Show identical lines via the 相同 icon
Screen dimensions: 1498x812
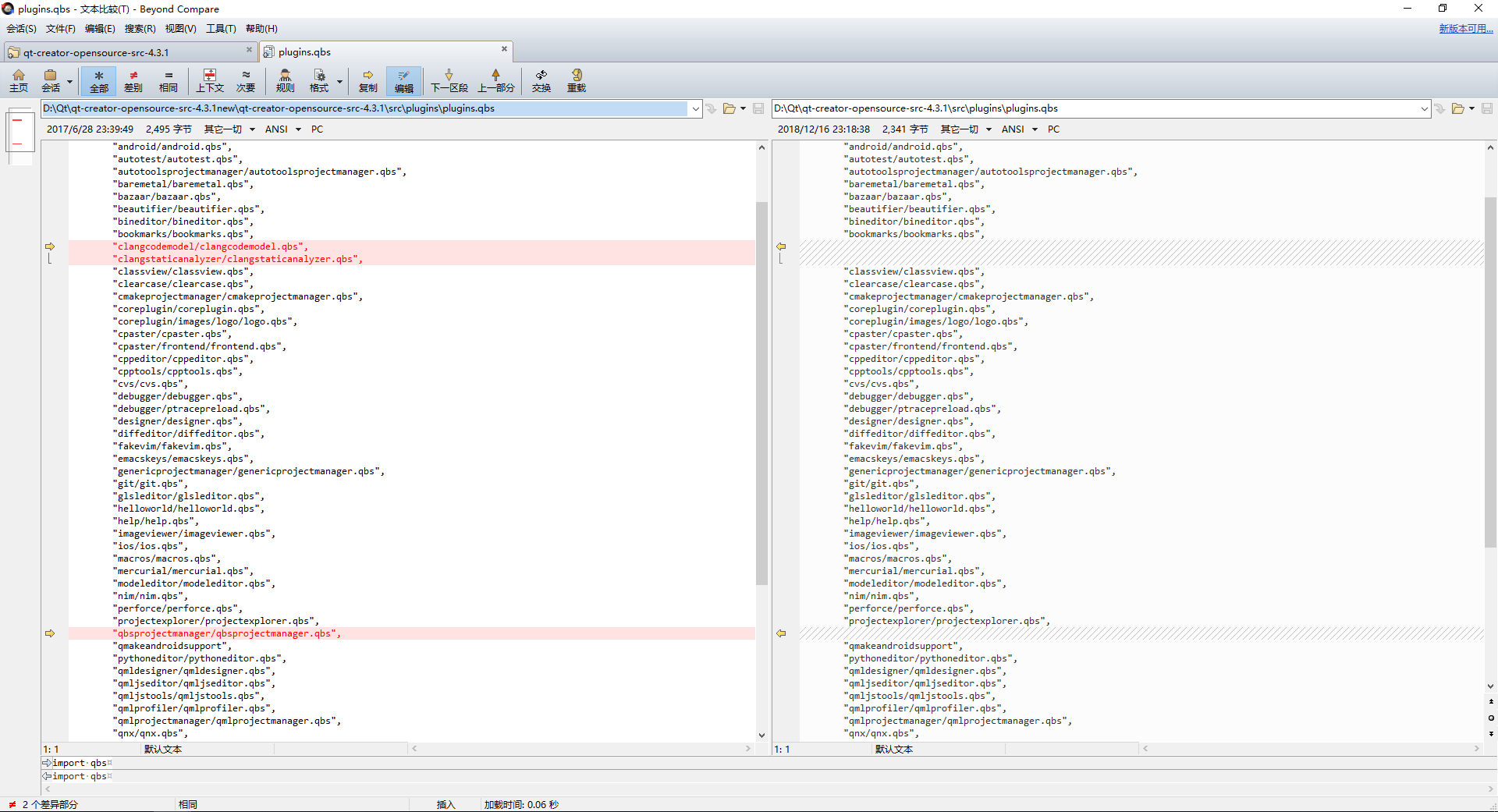coord(168,80)
